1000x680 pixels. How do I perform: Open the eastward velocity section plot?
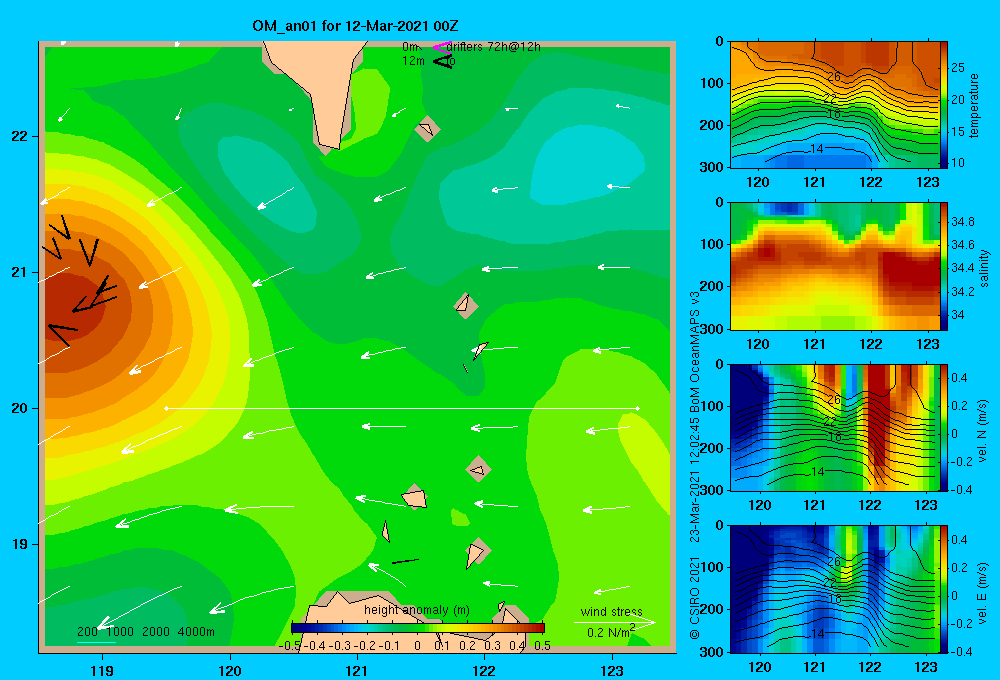pos(834,589)
